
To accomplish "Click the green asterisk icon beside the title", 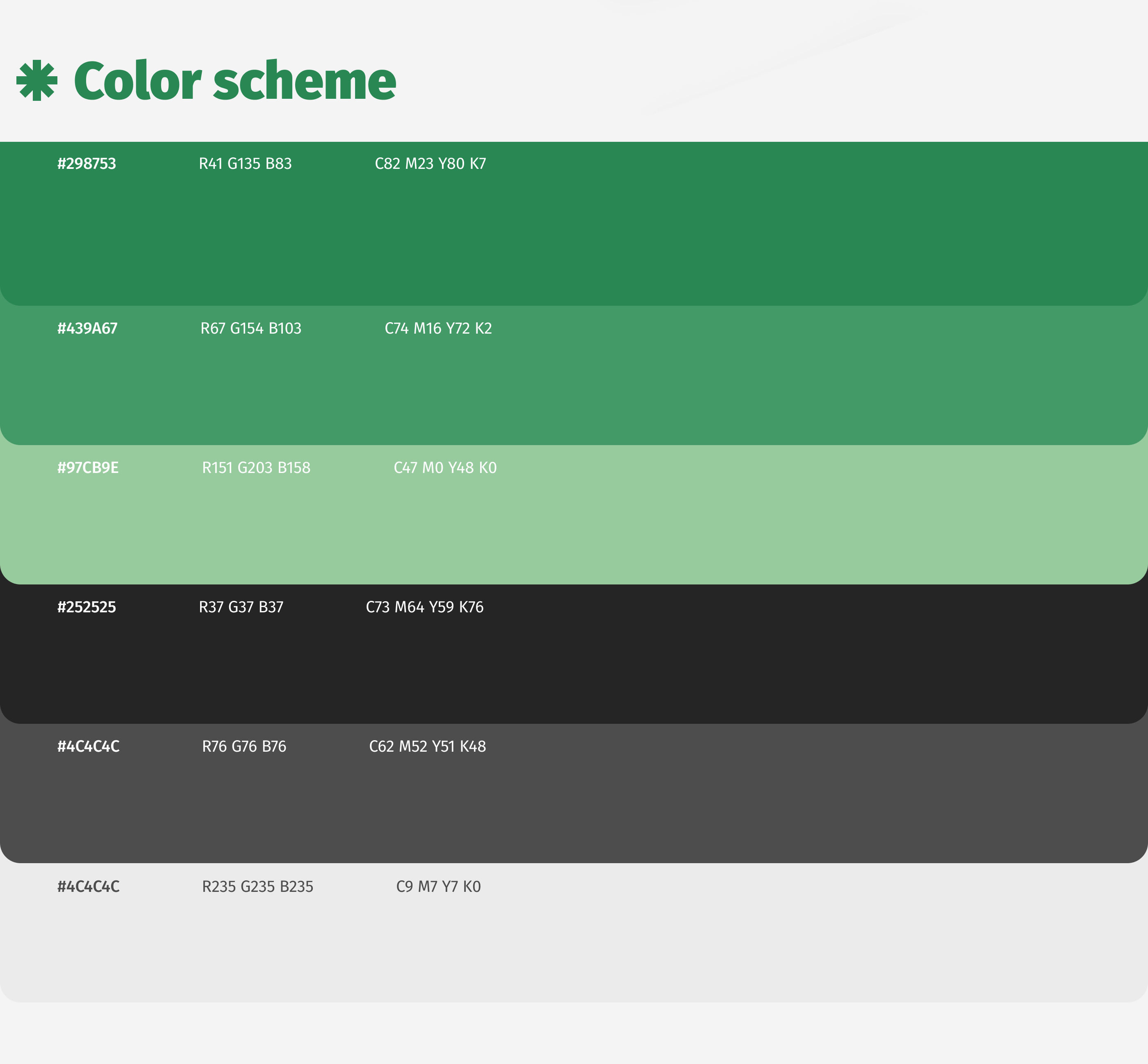I will pyautogui.click(x=37, y=81).
